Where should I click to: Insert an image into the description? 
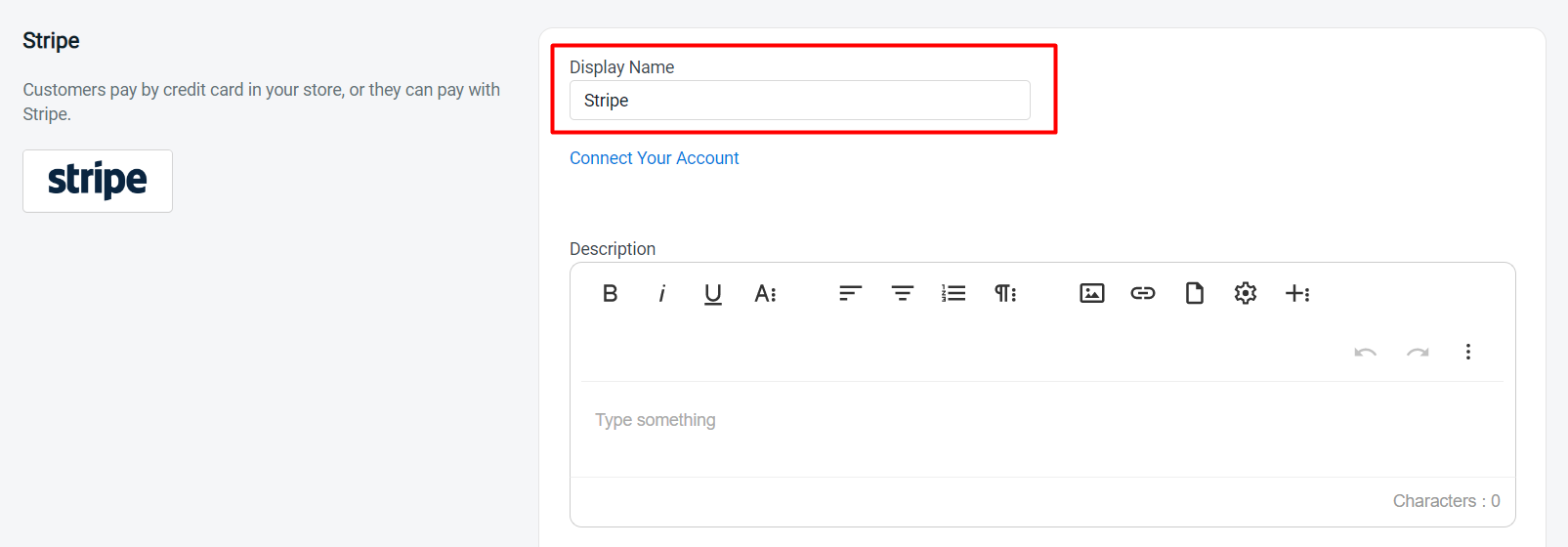tap(1092, 293)
